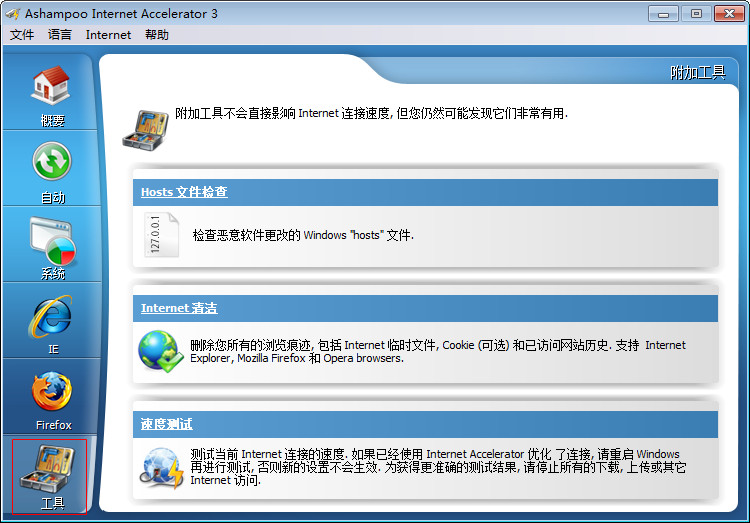
Task: Click the 系统 sidebar label
Action: coord(53,273)
